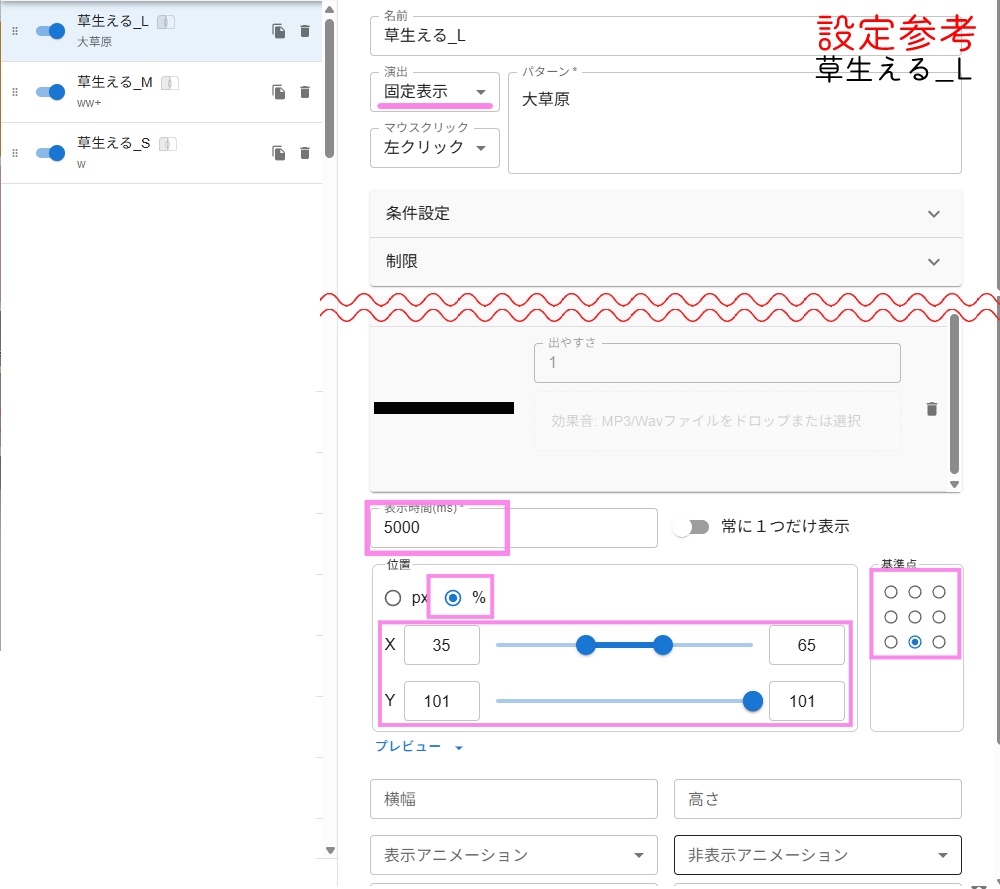Click the 名前 input field
Viewport: 1000px width, 889px height.
point(666,36)
